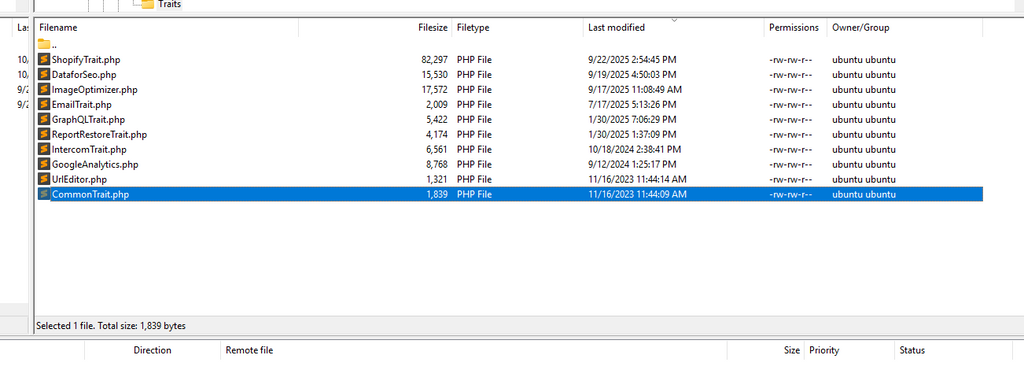The height and width of the screenshot is (392, 1024).
Task: Click the 7/17/2025 5:13:26 PM date
Action: click(x=632, y=105)
